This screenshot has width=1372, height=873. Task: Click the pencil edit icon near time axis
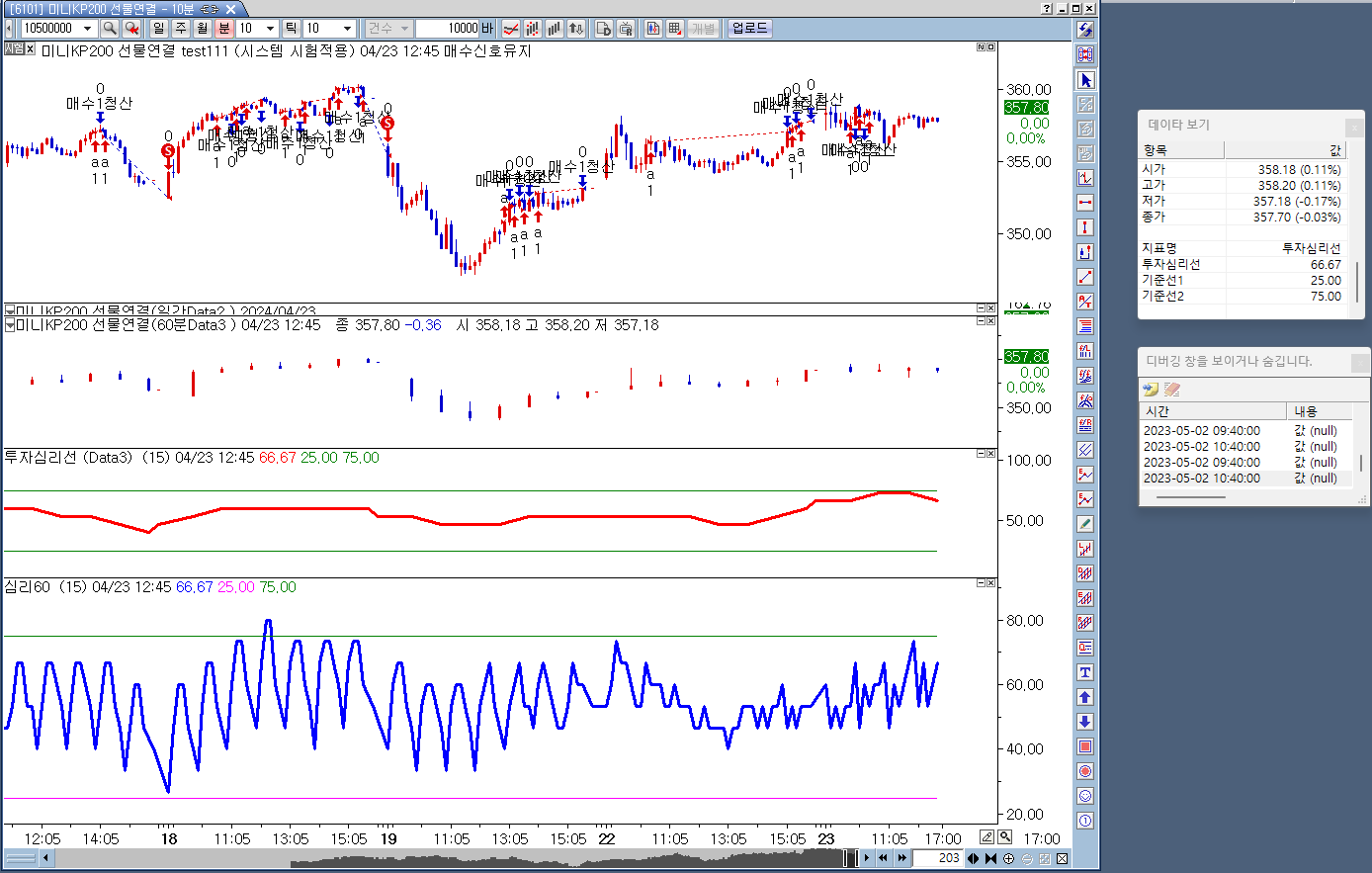click(x=986, y=837)
